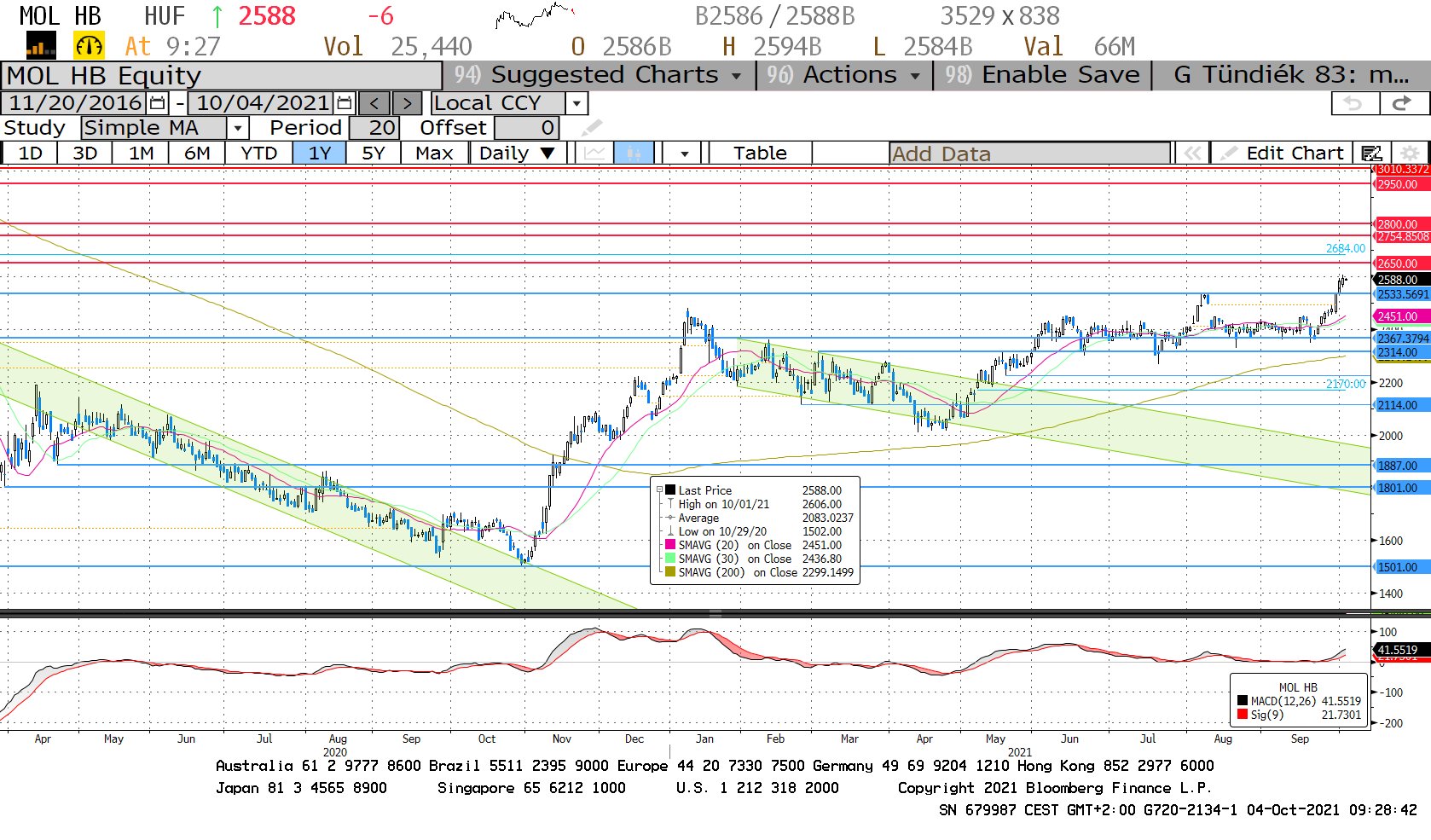Click the SMAVG (30) green legend swatch
This screenshot has width=1431, height=840.
pos(670,559)
